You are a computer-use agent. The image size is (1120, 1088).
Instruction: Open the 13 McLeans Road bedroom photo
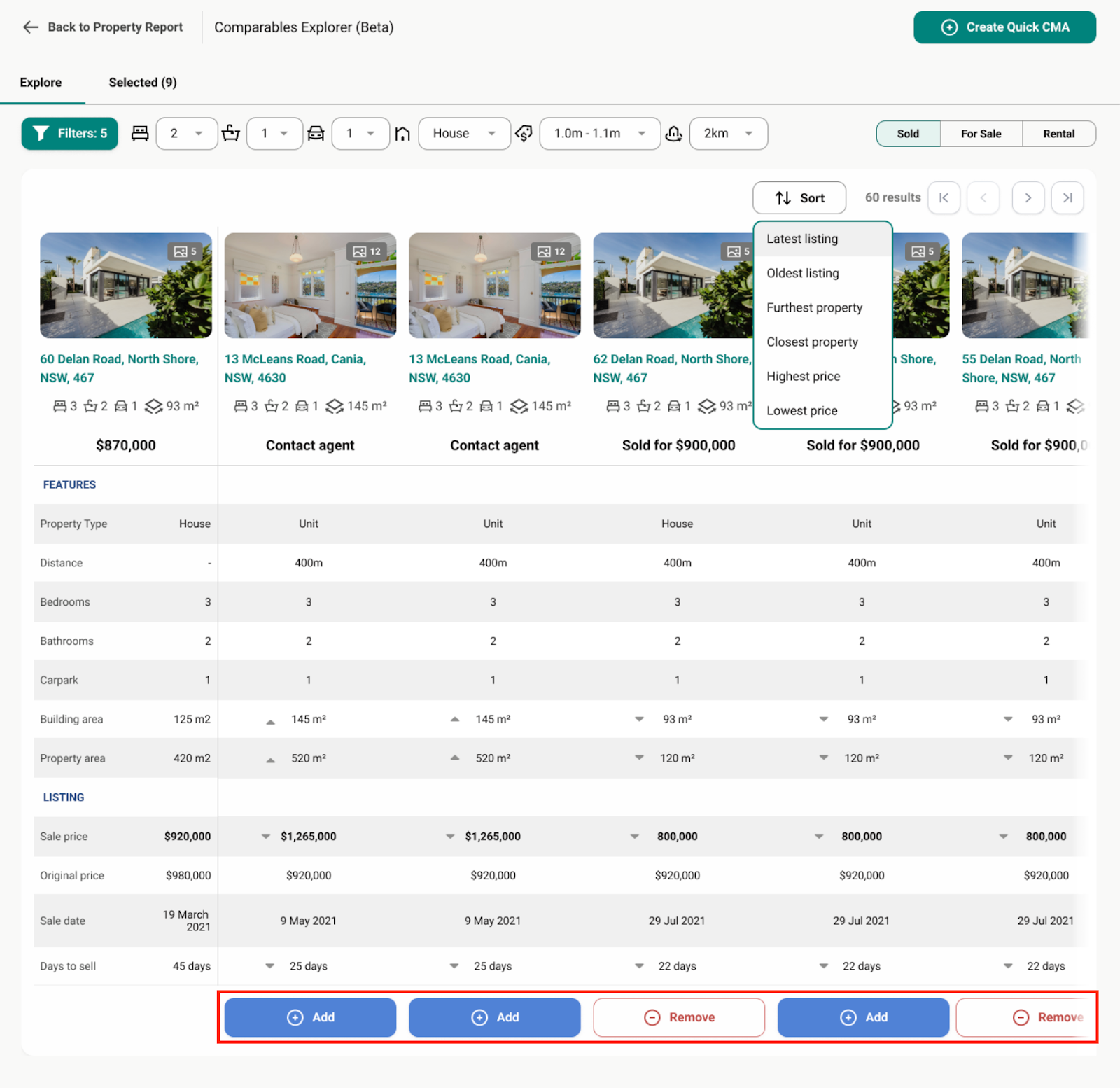coord(310,286)
